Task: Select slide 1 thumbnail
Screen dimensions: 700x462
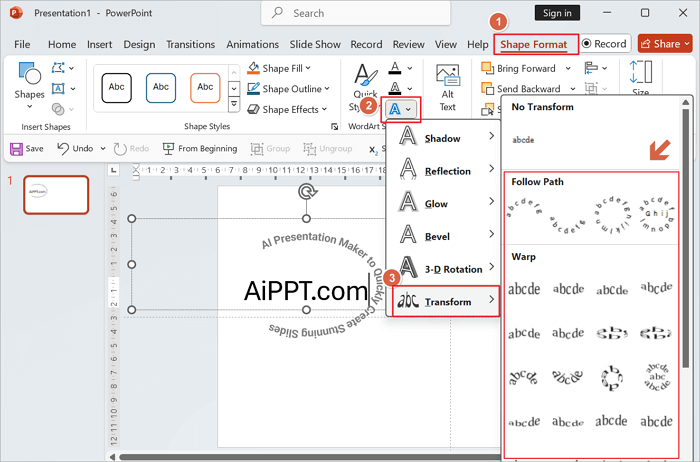Action: pos(56,195)
